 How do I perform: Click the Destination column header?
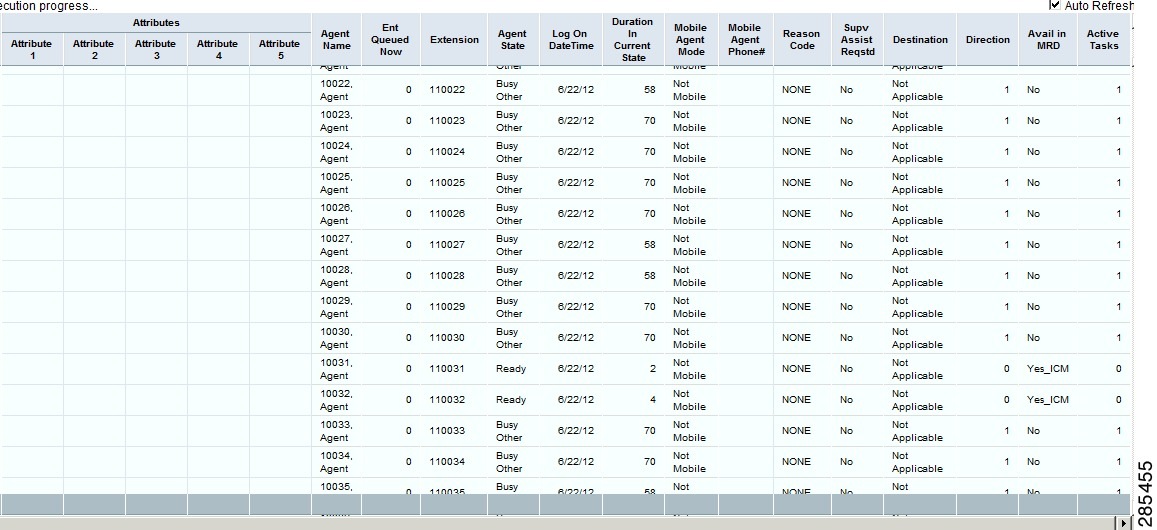[x=920, y=40]
